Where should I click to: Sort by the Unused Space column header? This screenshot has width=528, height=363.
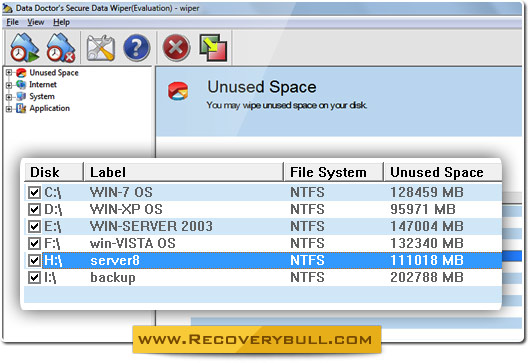pyautogui.click(x=442, y=172)
